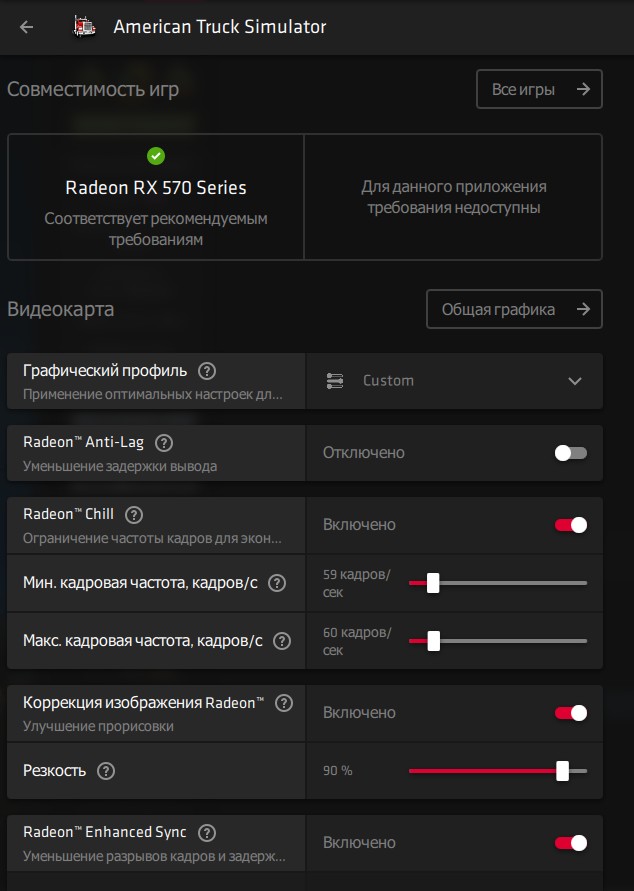This screenshot has width=634, height=891.
Task: Go back with the left arrow icon
Action: 26,27
